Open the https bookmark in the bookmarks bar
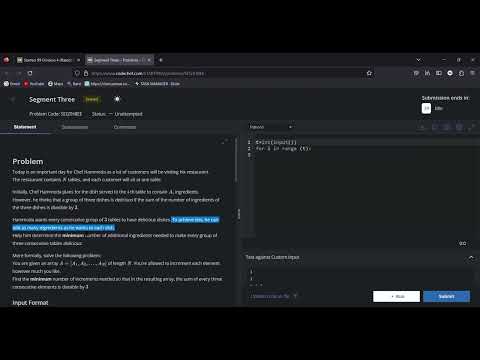Screen dimensions: 480x360 (107, 84)
